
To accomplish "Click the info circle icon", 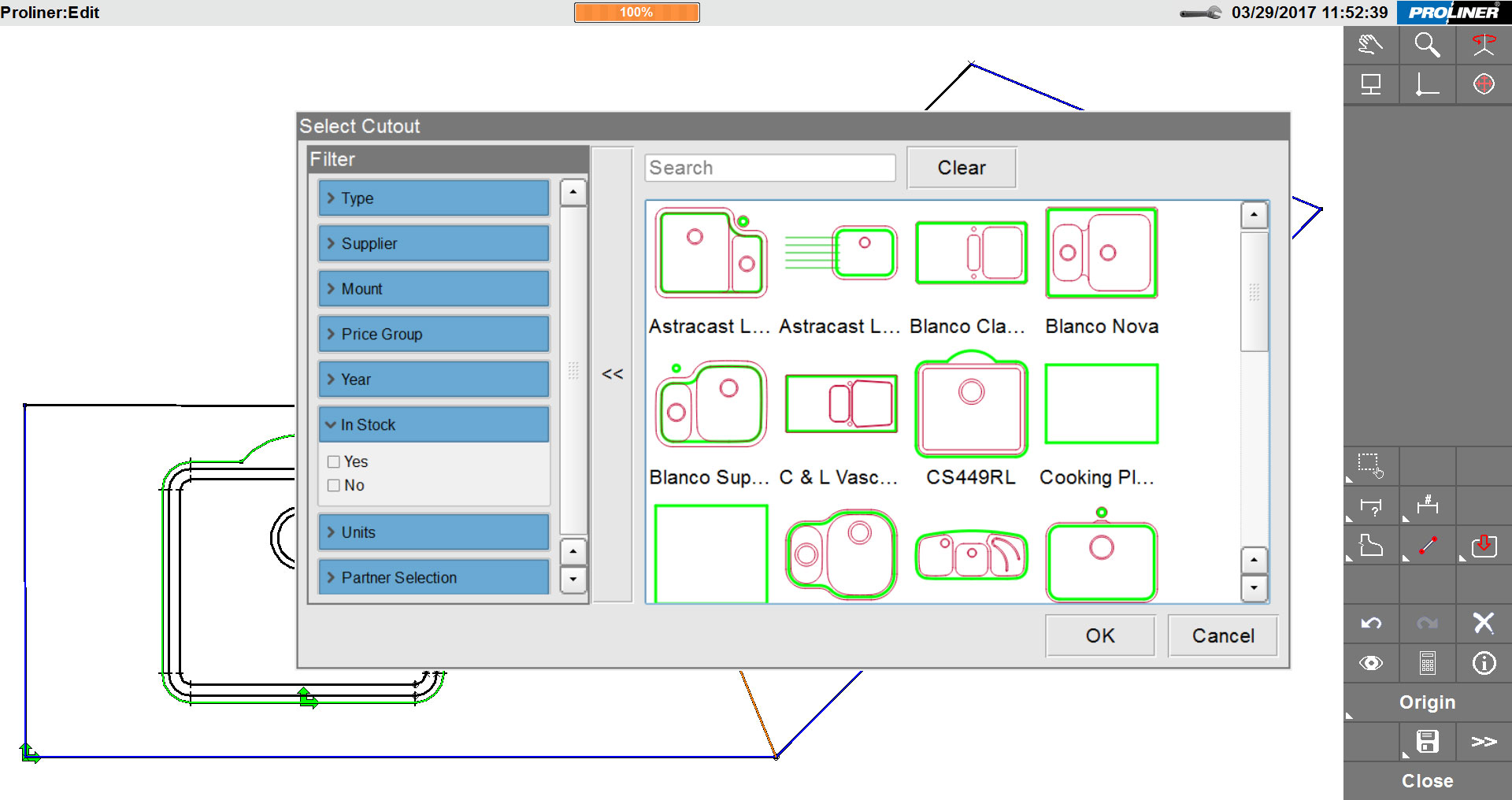I will click(1484, 663).
